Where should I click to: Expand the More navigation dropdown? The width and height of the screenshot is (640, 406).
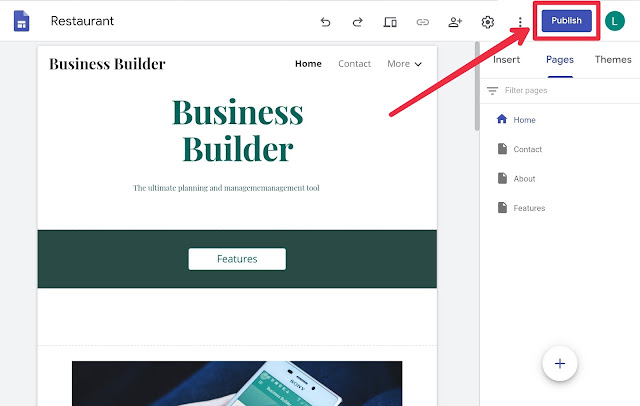404,64
